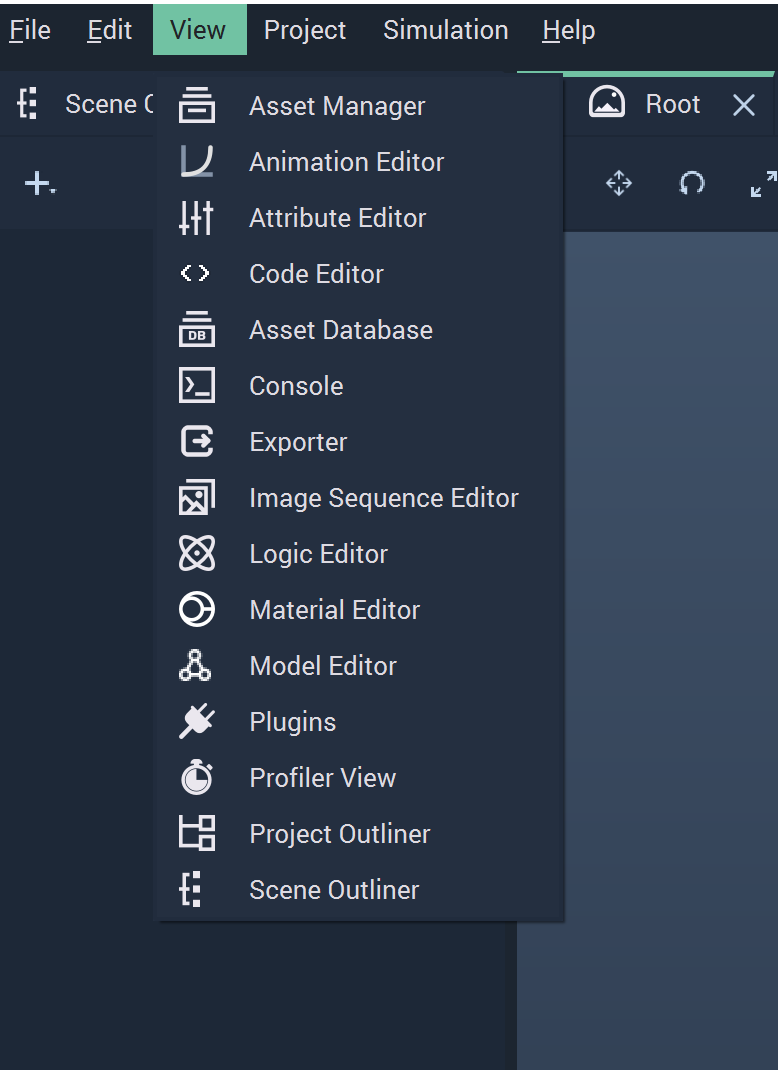Choose Console from View menu

tap(360, 386)
